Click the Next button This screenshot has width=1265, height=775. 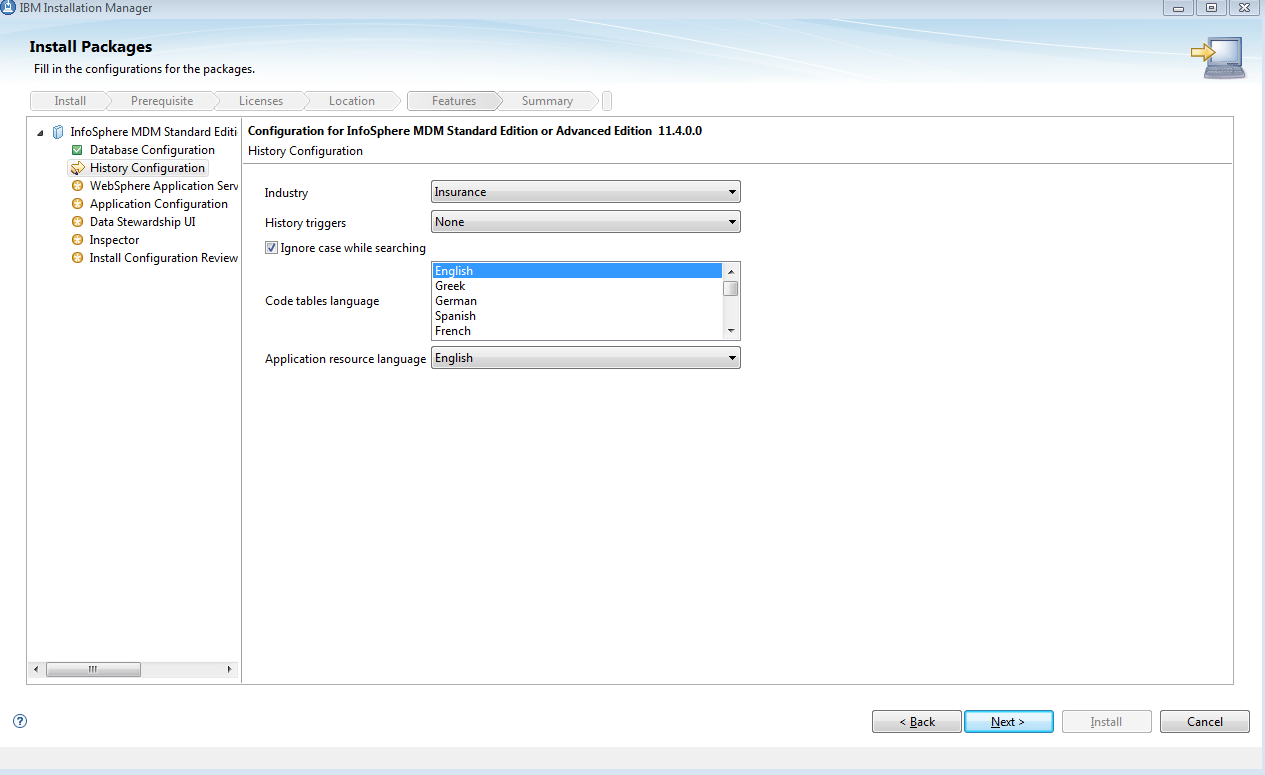[x=1008, y=722]
